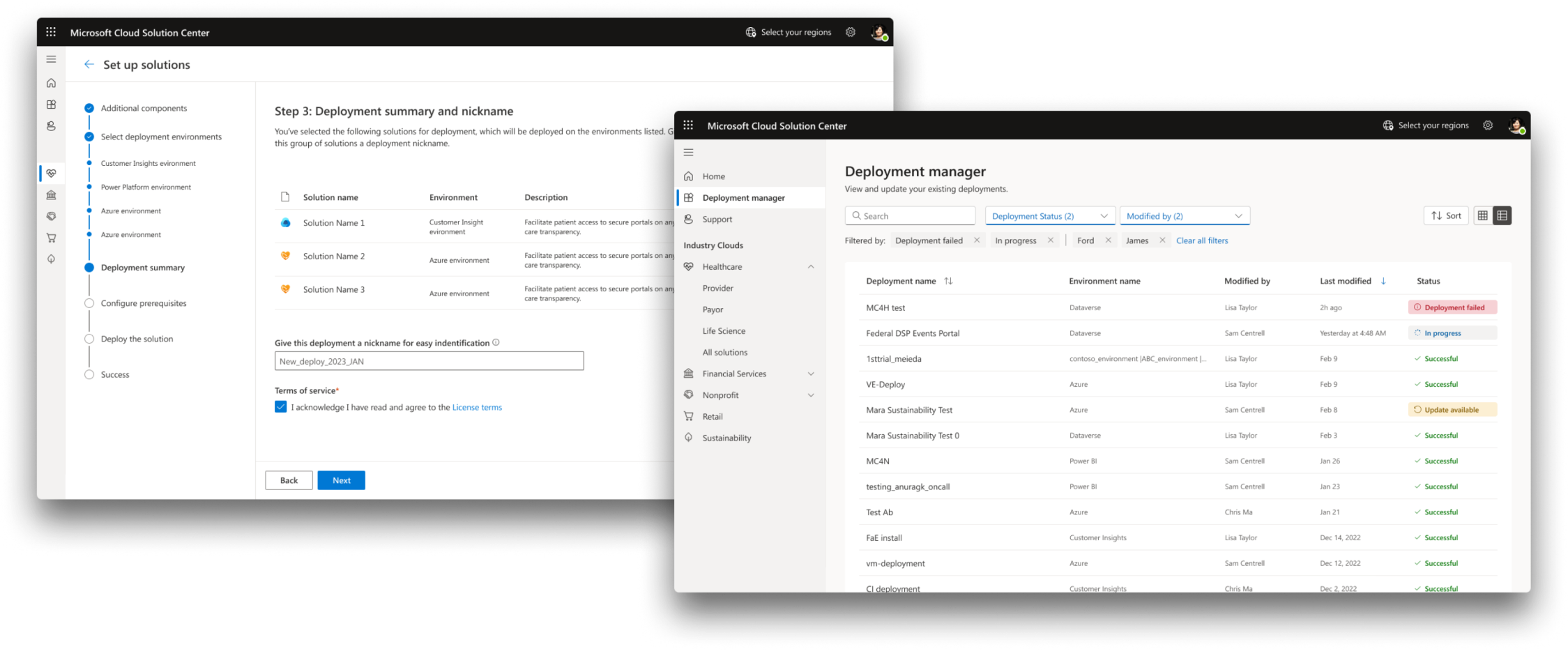Click the Back button
This screenshot has height=651, width=1568.
[289, 480]
